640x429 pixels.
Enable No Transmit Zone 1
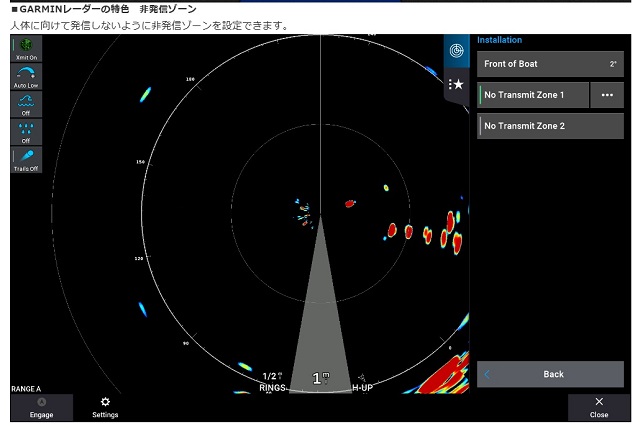532,95
